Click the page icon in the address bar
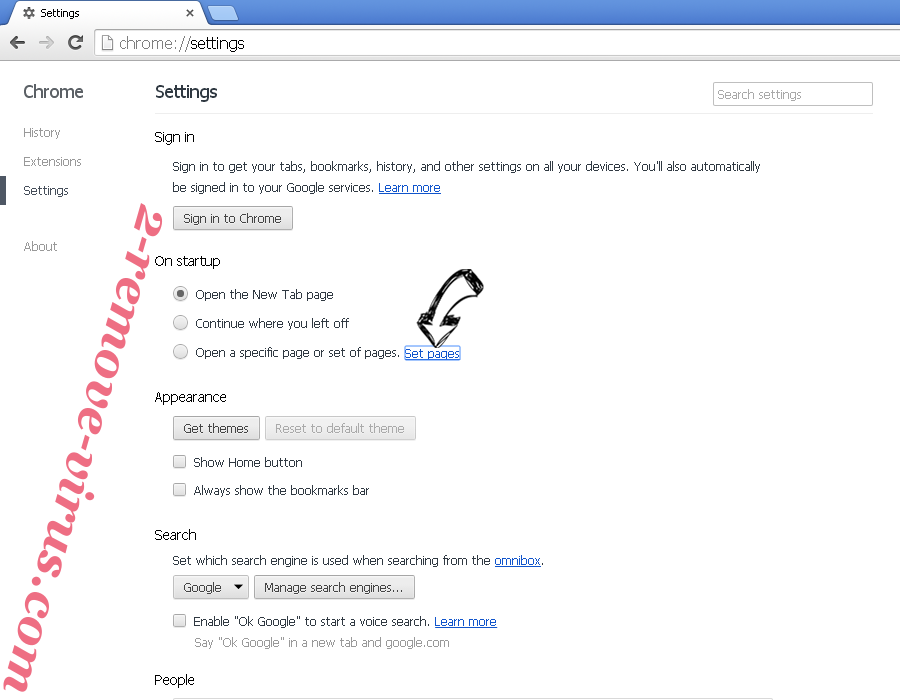Image resolution: width=900 pixels, height=700 pixels. point(107,43)
